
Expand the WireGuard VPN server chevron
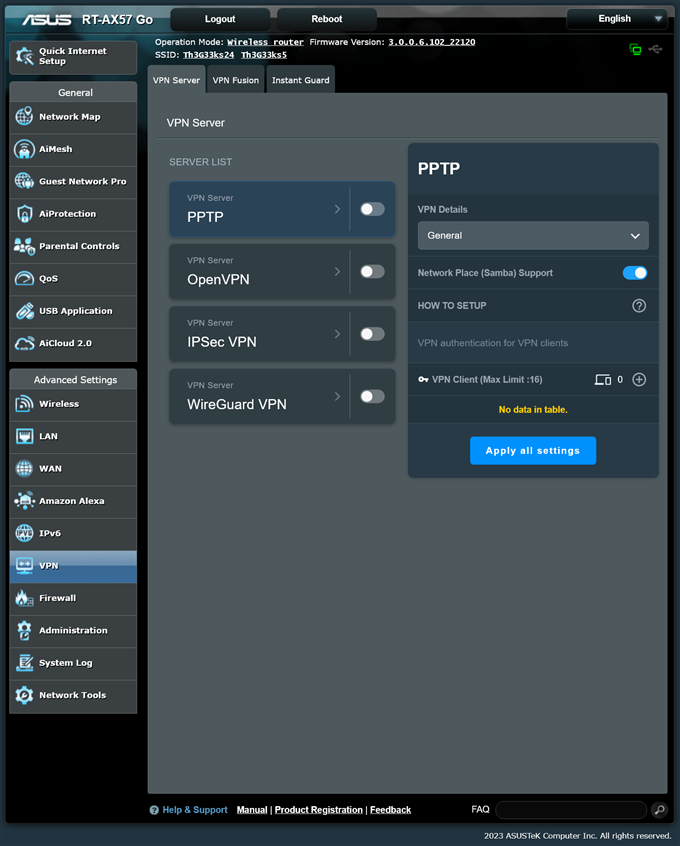coord(337,397)
